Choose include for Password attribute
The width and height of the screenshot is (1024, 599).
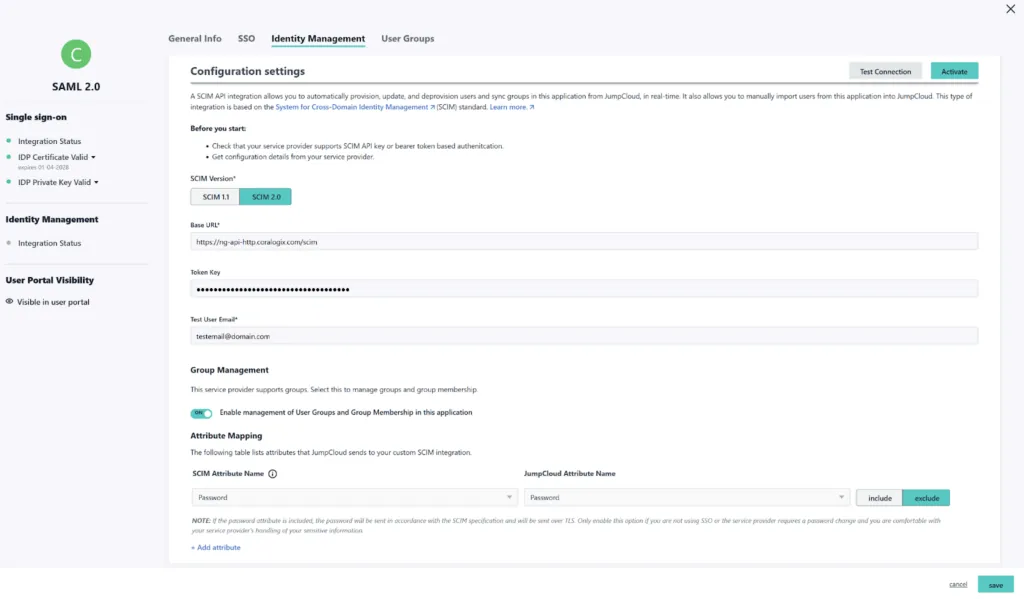point(879,498)
